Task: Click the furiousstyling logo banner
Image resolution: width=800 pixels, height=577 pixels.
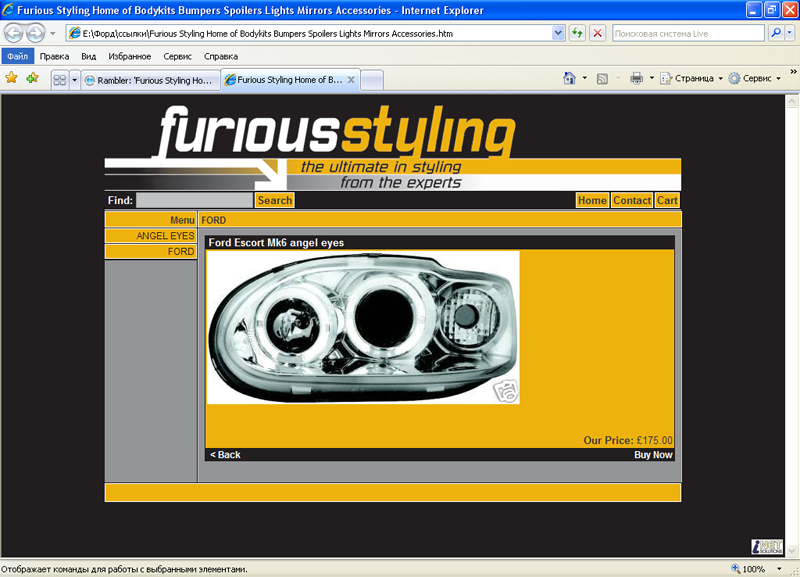Action: click(393, 147)
